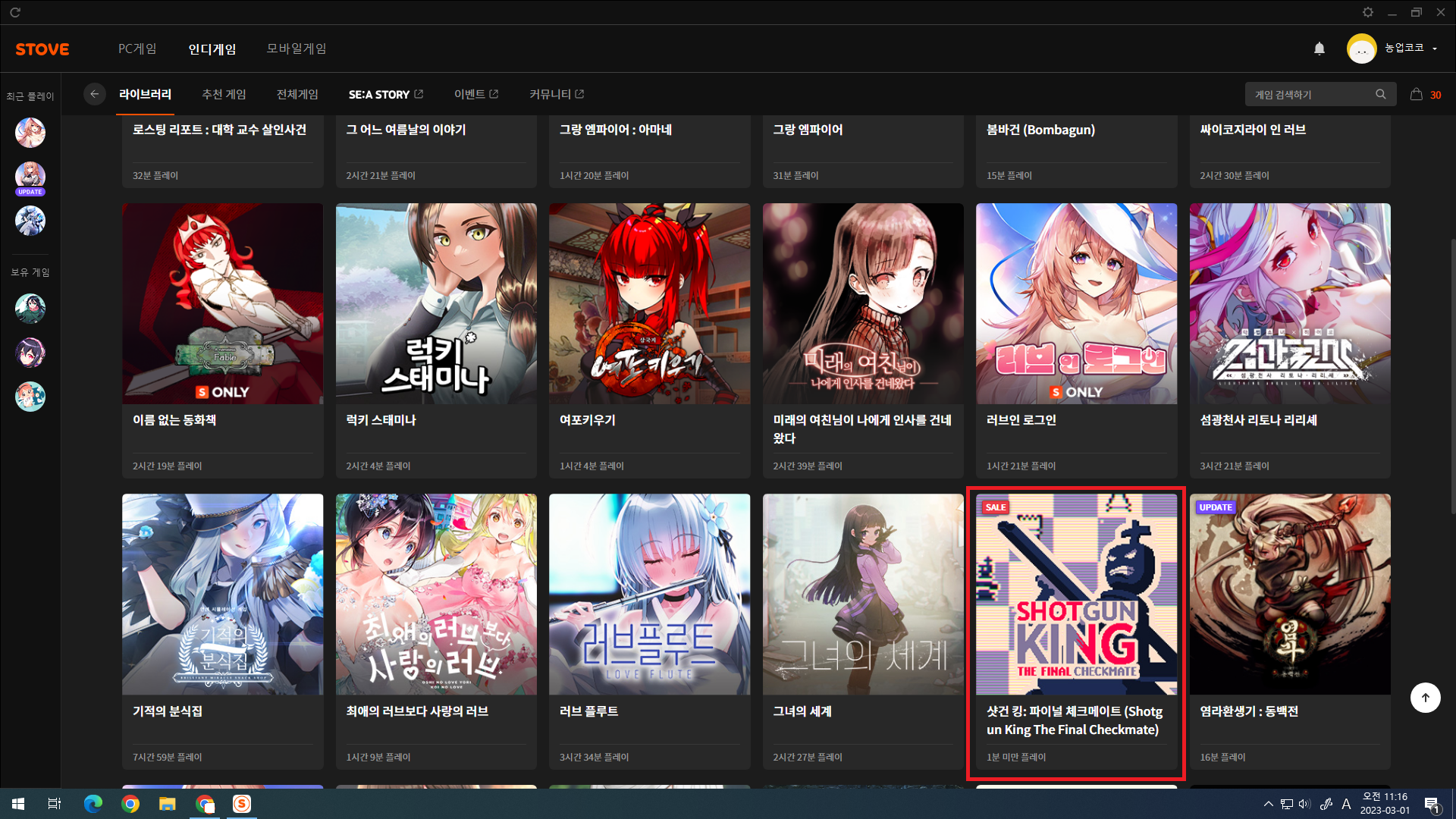Open the settings gear icon
Screen dimensions: 1456x819
point(1367,12)
